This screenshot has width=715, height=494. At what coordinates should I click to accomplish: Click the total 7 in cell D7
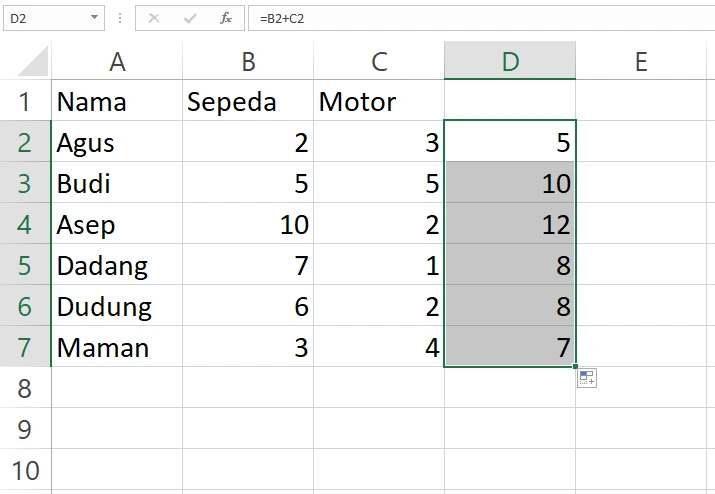(510, 347)
